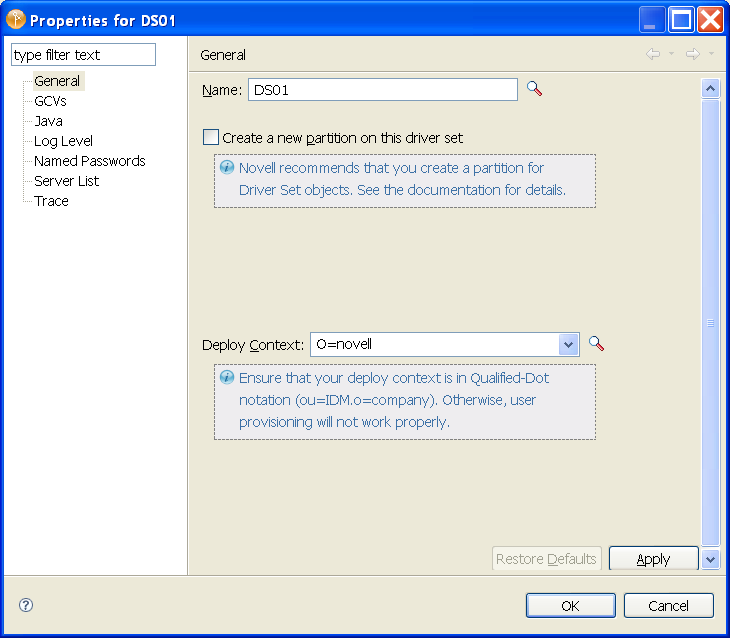The image size is (730, 638).
Task: Maximize the Properties window
Action: (x=682, y=20)
